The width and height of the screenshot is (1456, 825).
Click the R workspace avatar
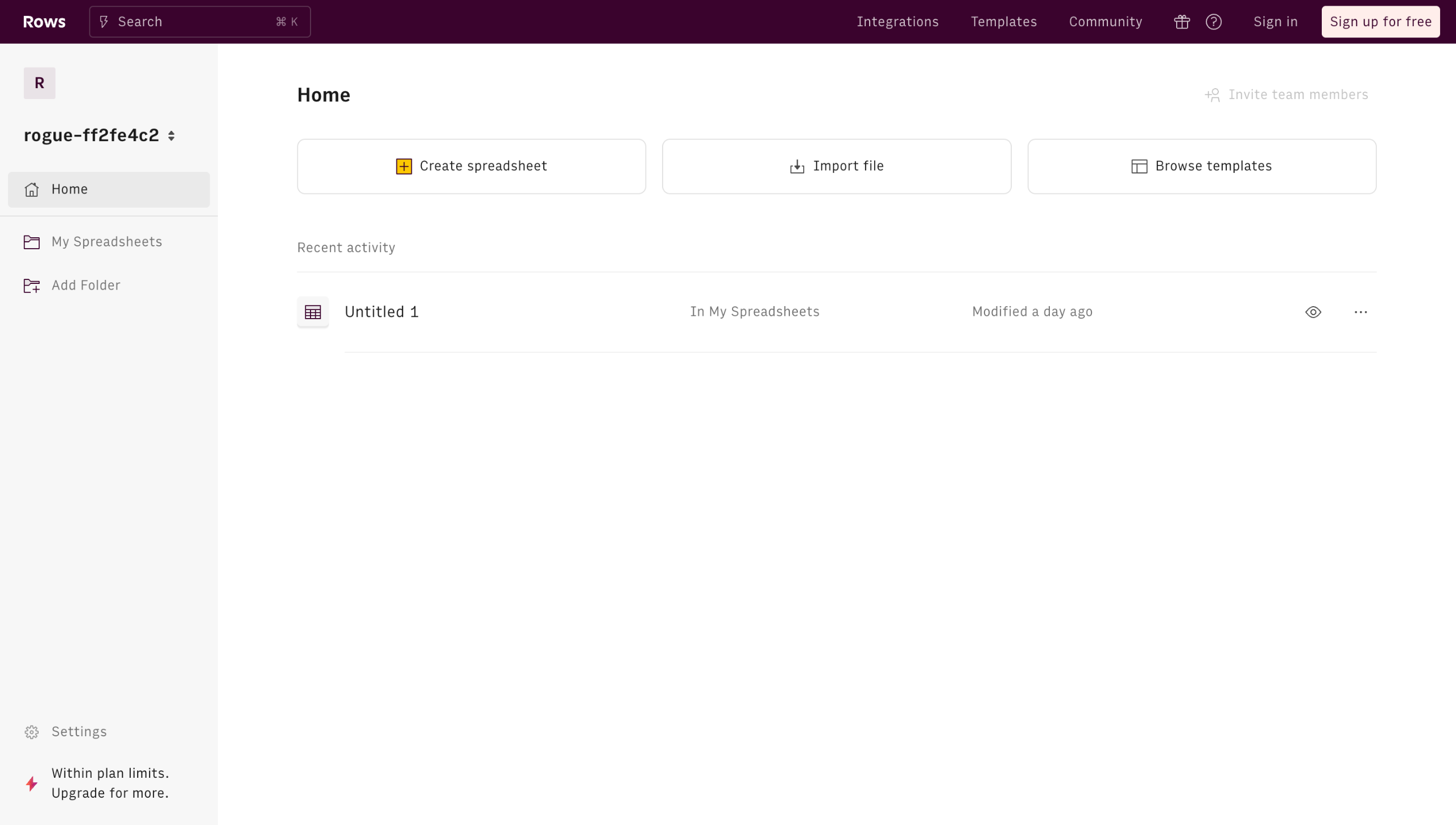coord(39,83)
